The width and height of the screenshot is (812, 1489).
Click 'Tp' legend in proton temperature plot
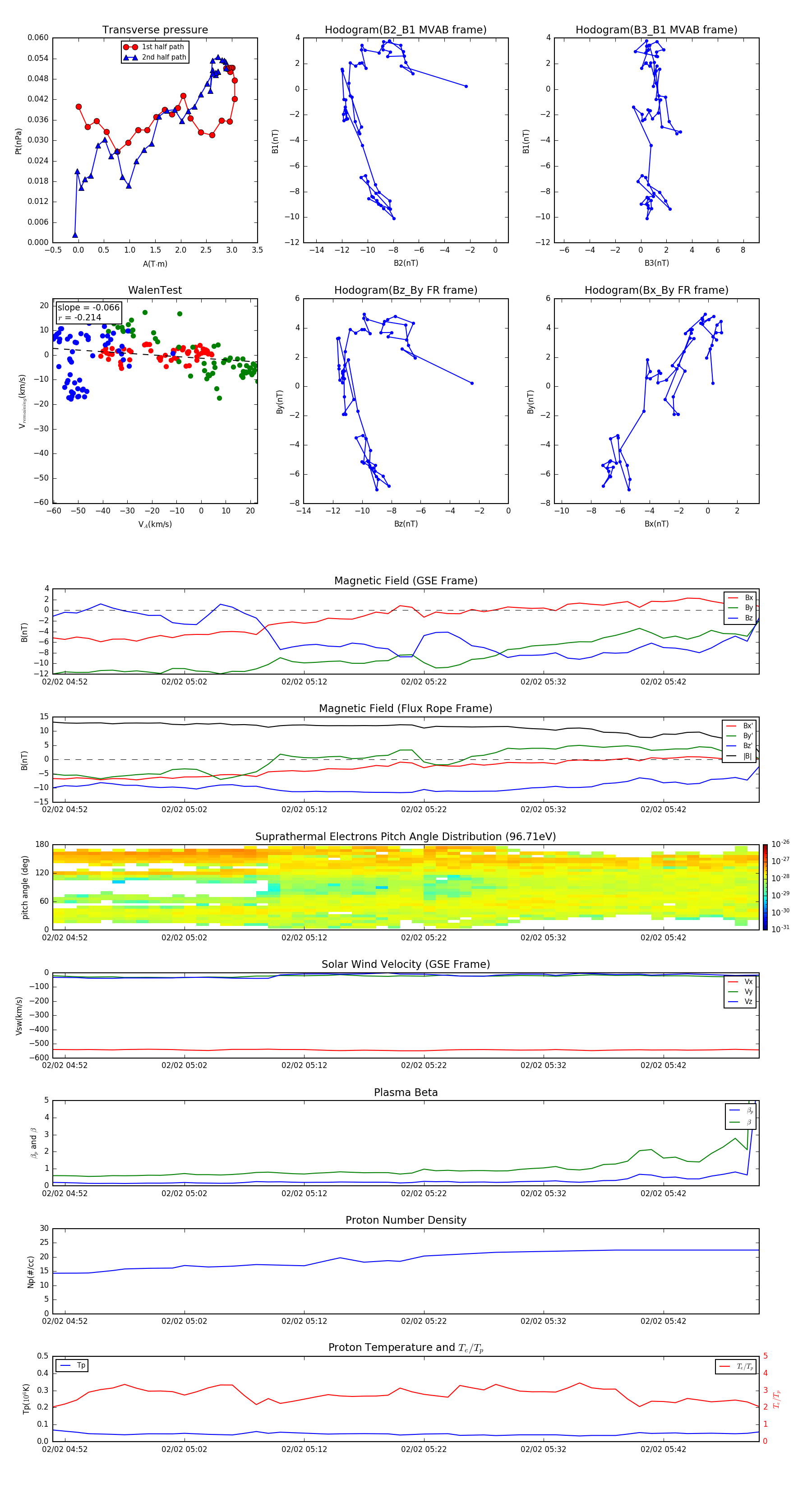tap(81, 1366)
